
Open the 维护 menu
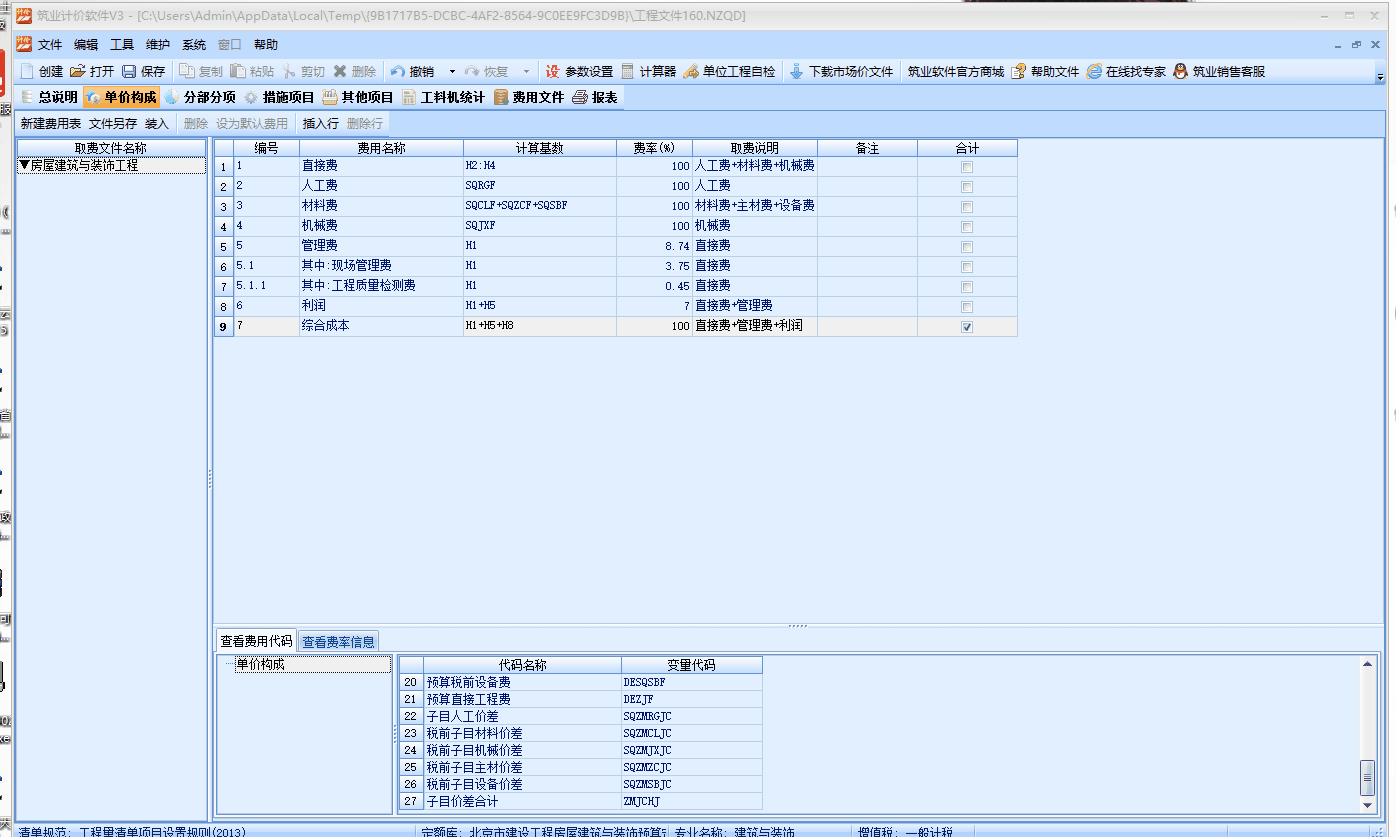(157, 45)
